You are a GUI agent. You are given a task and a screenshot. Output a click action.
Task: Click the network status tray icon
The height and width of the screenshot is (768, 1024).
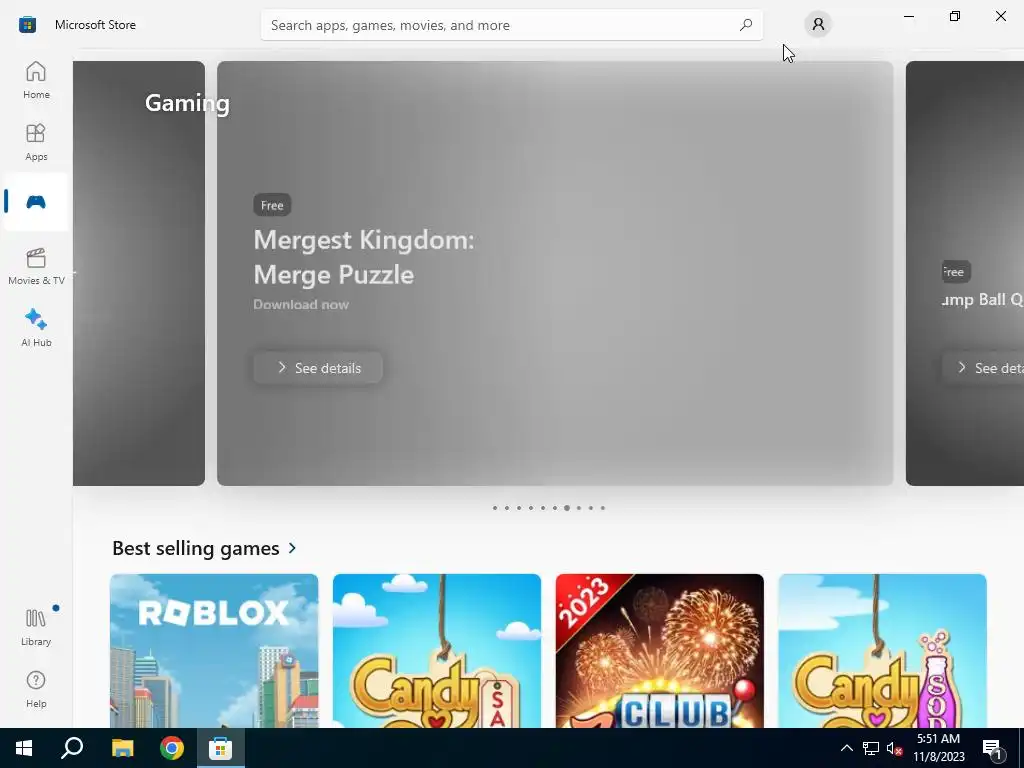point(871,748)
